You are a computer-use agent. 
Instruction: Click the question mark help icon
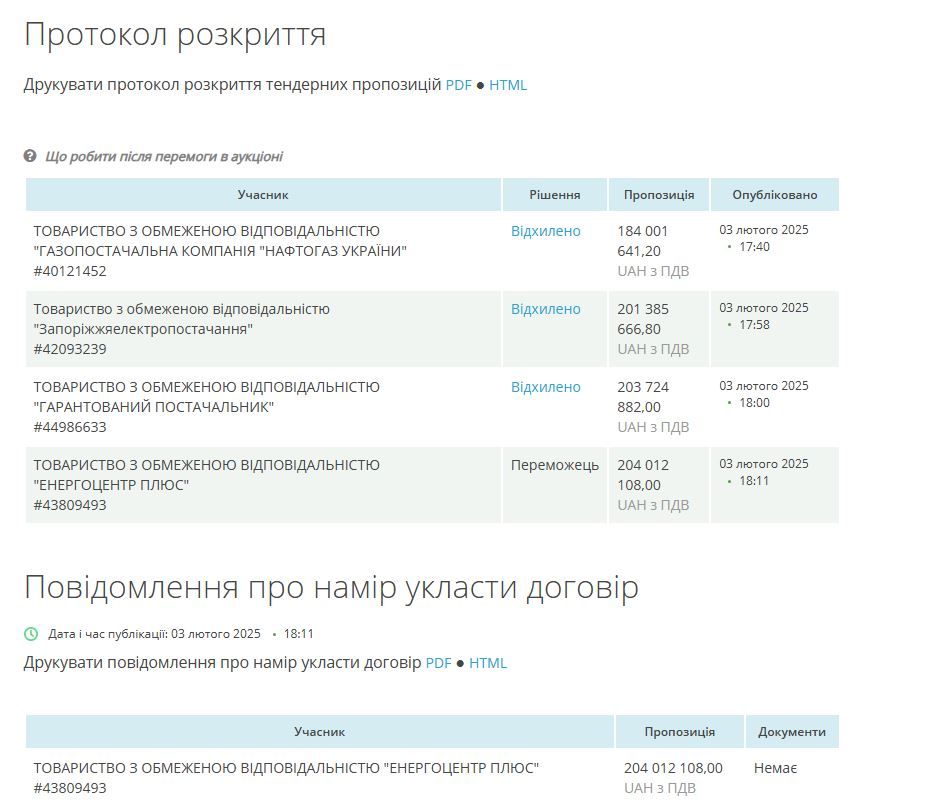tap(29, 155)
